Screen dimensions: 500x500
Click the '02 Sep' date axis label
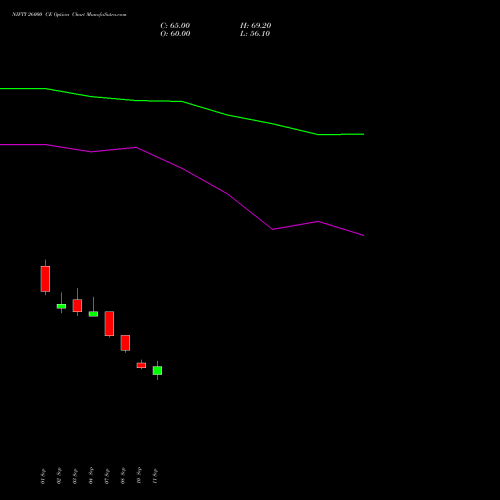pyautogui.click(x=59, y=476)
